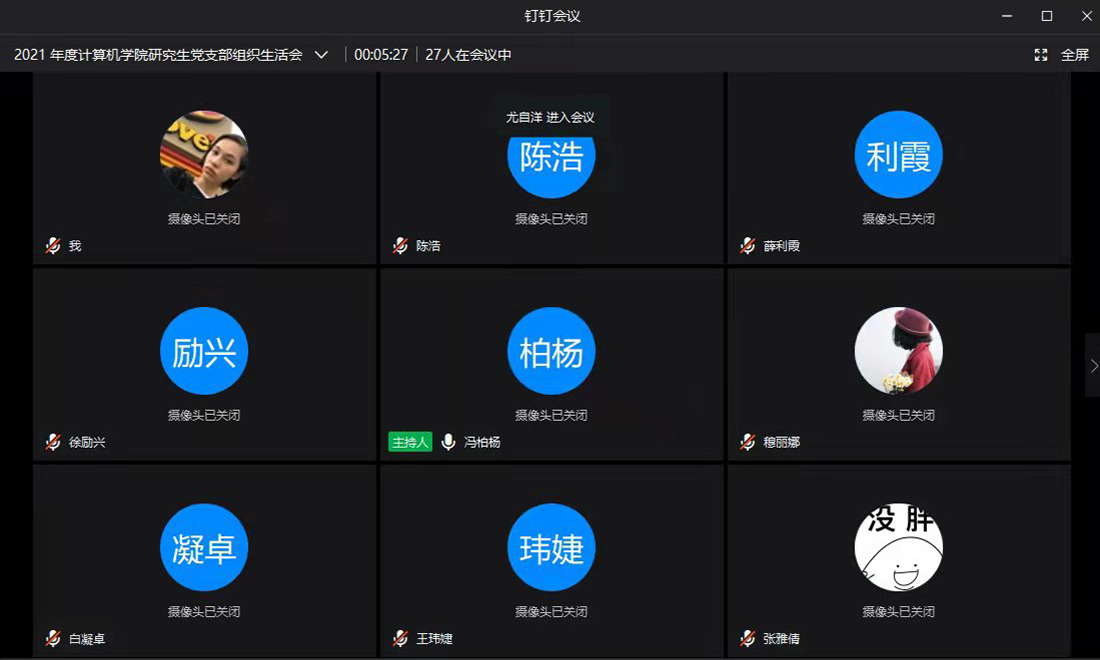
Task: Click the muted mic icon beside 穆丽娜
Action: click(x=747, y=442)
